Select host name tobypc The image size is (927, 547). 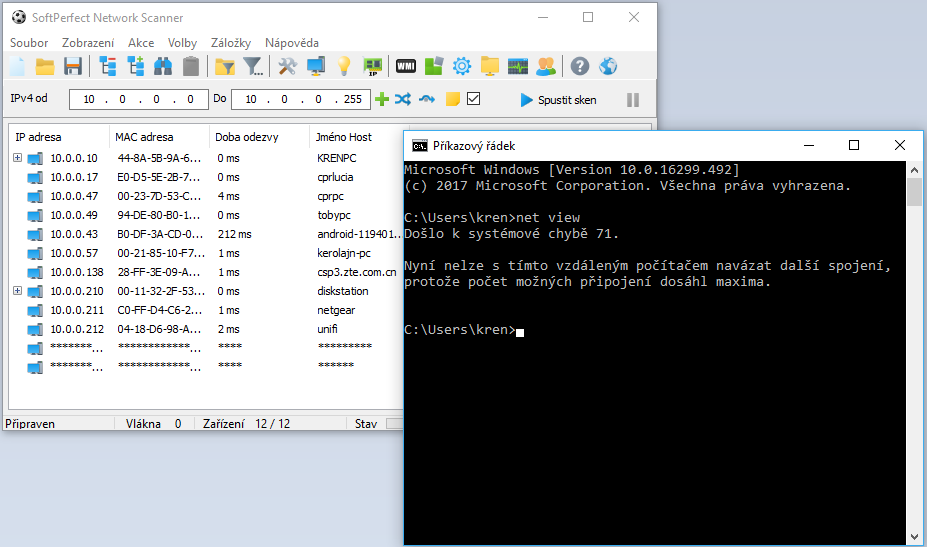(334, 215)
